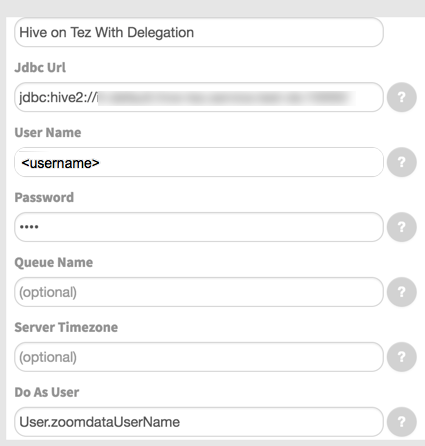
Task: Click the User.zoomdataUserName field
Action: [x=199, y=422]
